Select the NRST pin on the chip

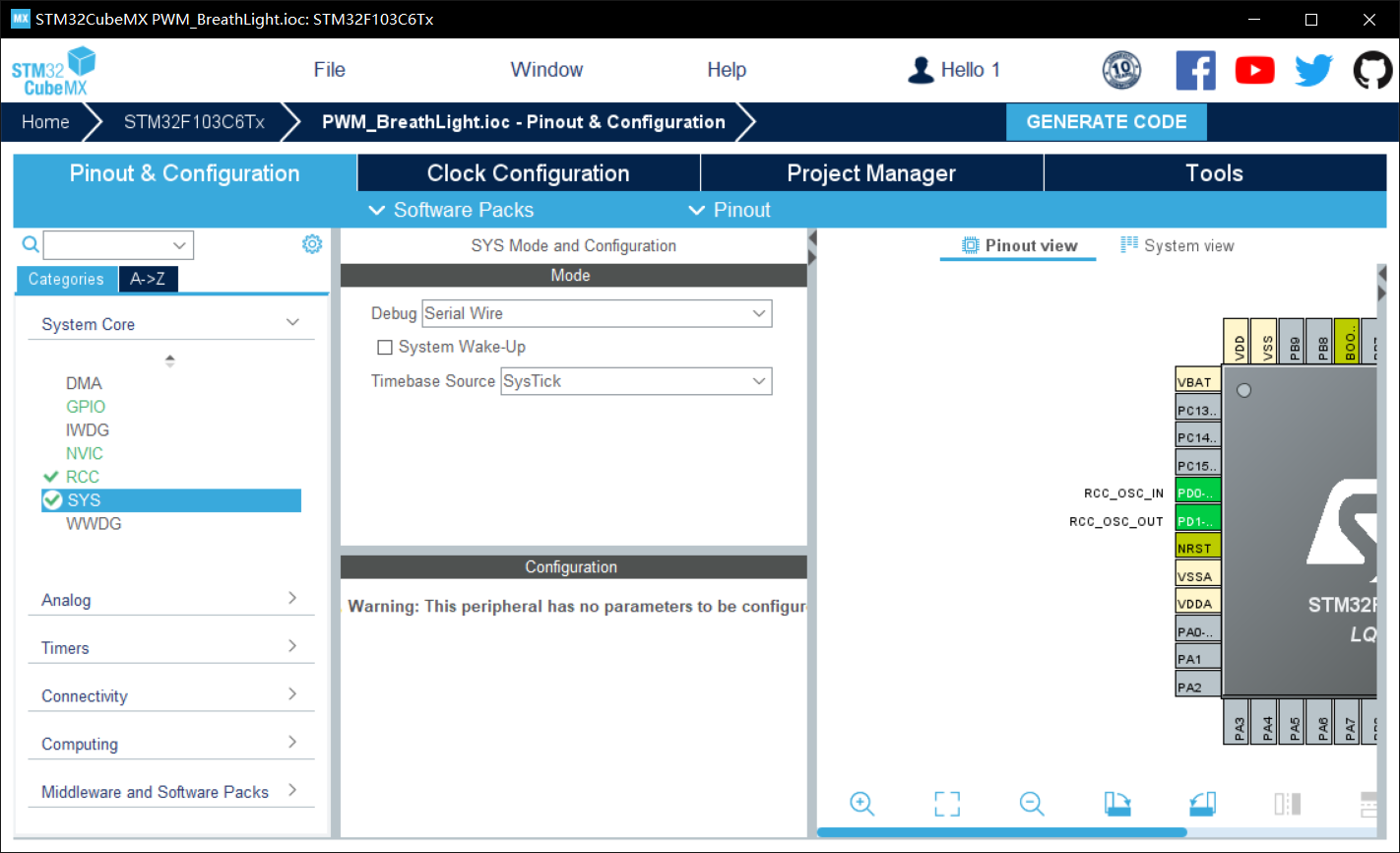[1198, 548]
